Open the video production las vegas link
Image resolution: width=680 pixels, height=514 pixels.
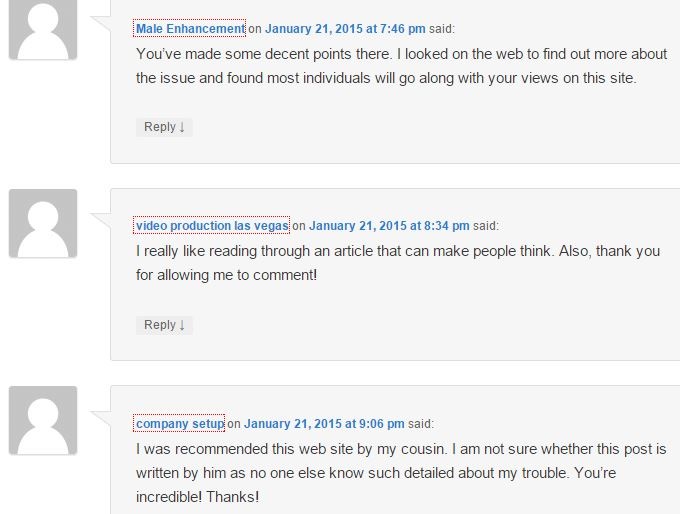212,226
